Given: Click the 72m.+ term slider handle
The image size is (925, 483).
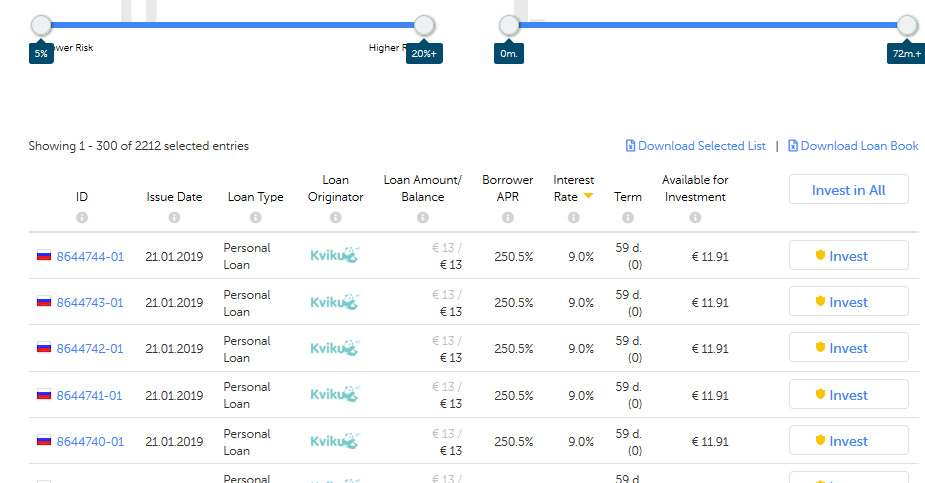Looking at the screenshot, I should 906,26.
